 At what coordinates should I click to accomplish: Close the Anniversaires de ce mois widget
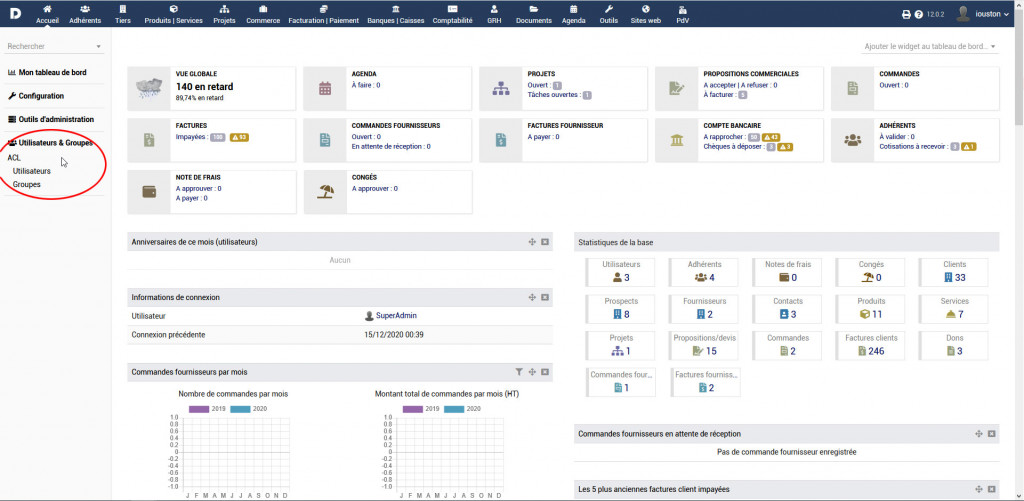545,242
